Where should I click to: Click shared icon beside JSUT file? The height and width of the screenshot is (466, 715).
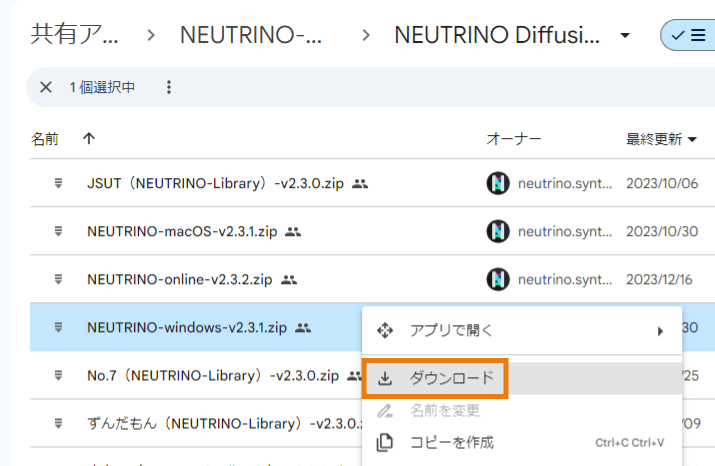point(360,184)
